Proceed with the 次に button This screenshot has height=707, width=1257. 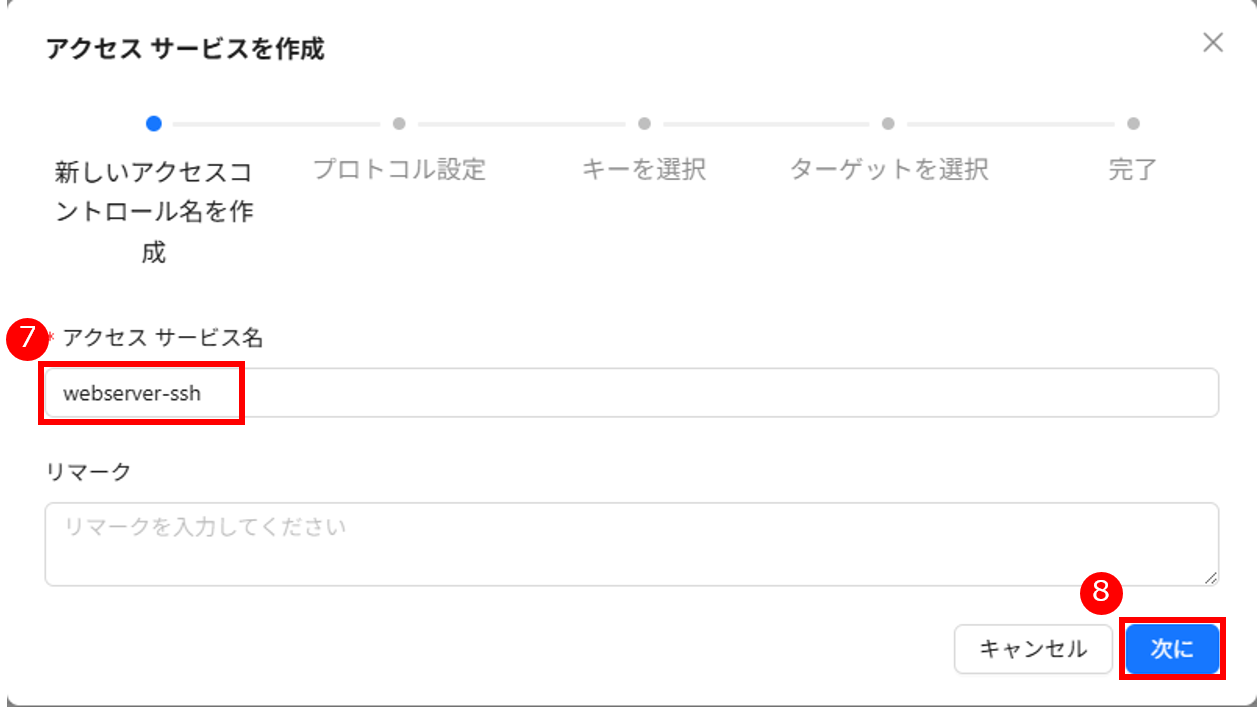1172,650
